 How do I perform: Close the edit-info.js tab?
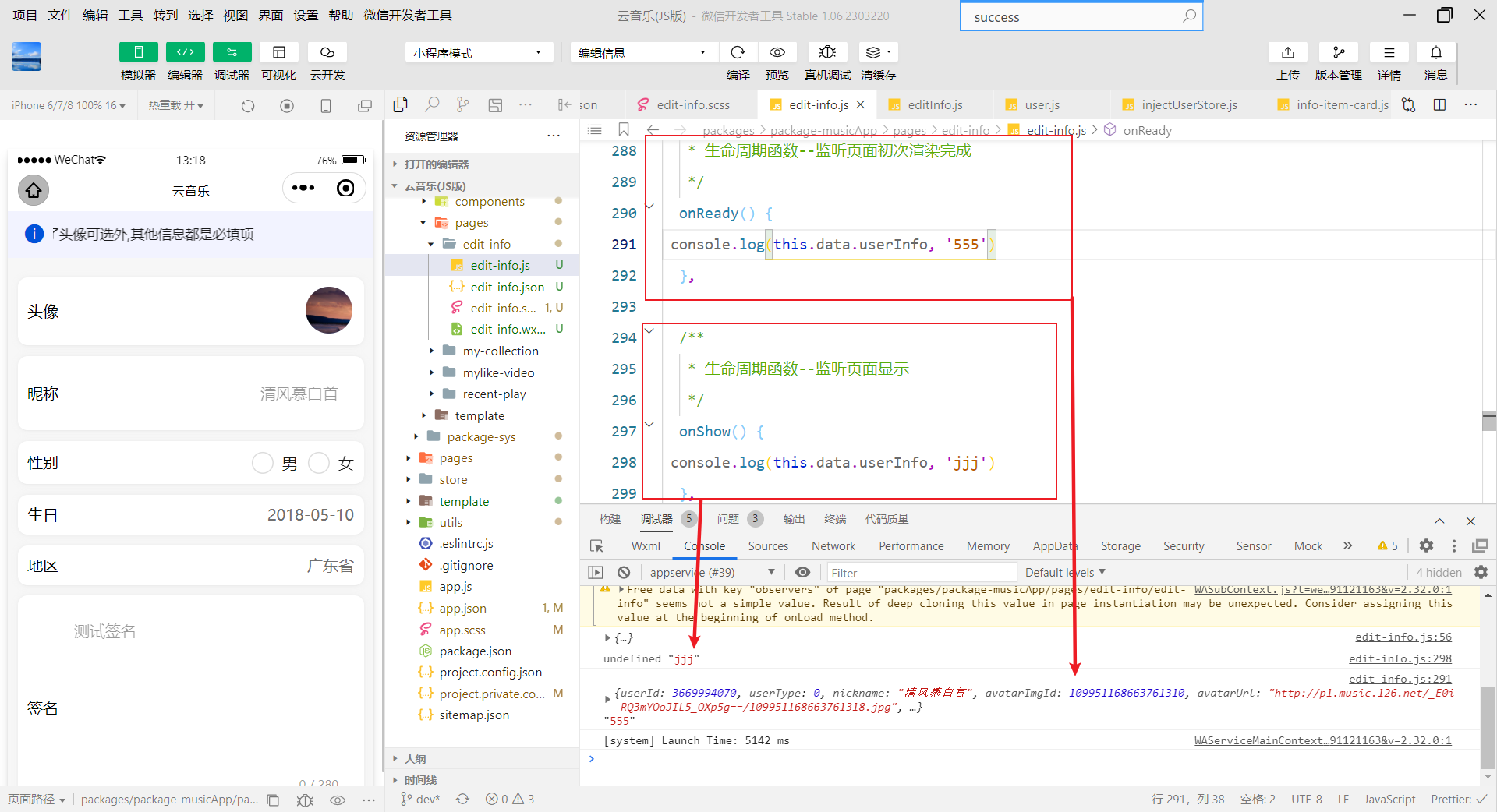point(861,104)
